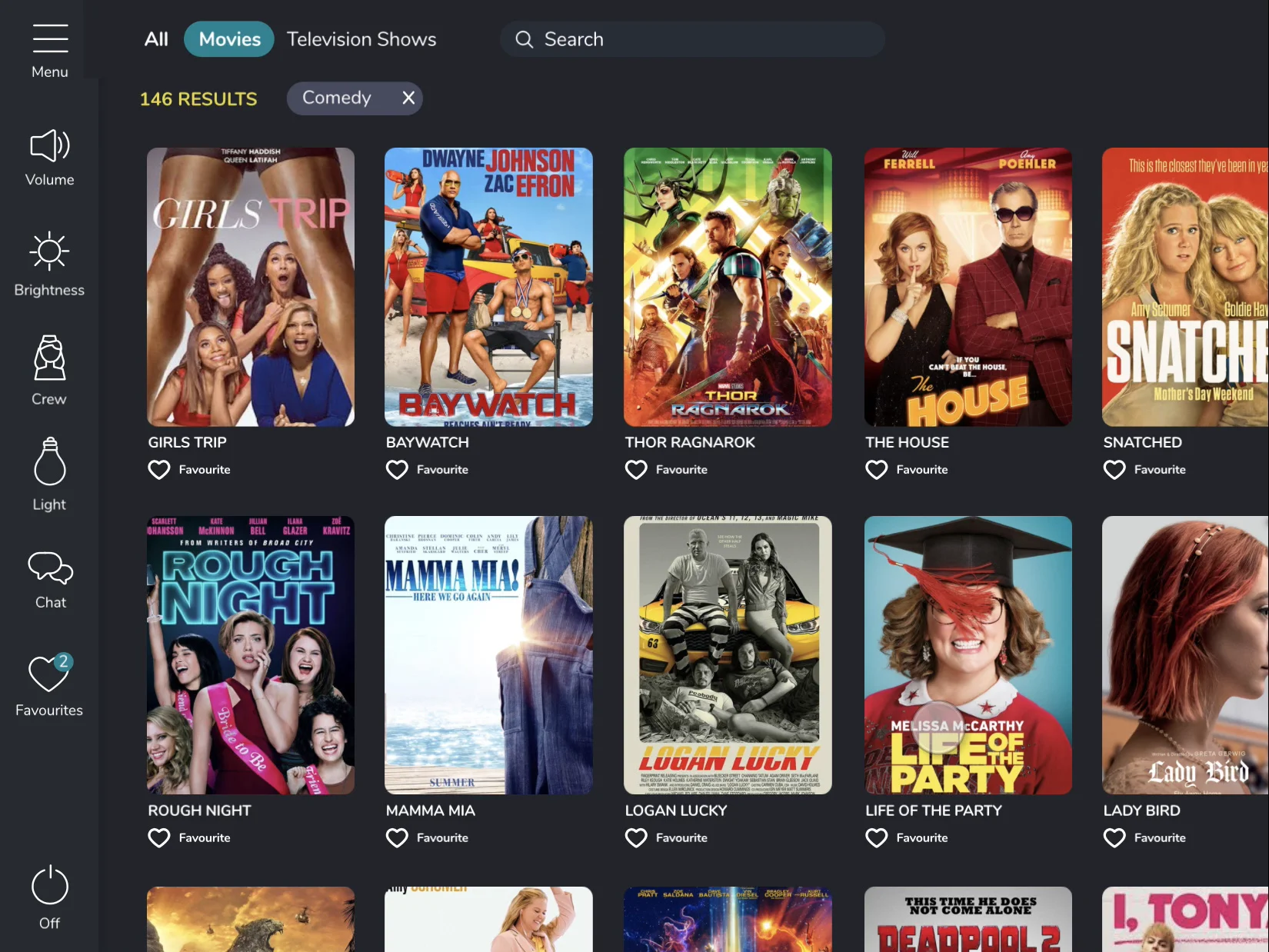
Task: Open the Lady Bird poster
Action: [1185, 655]
